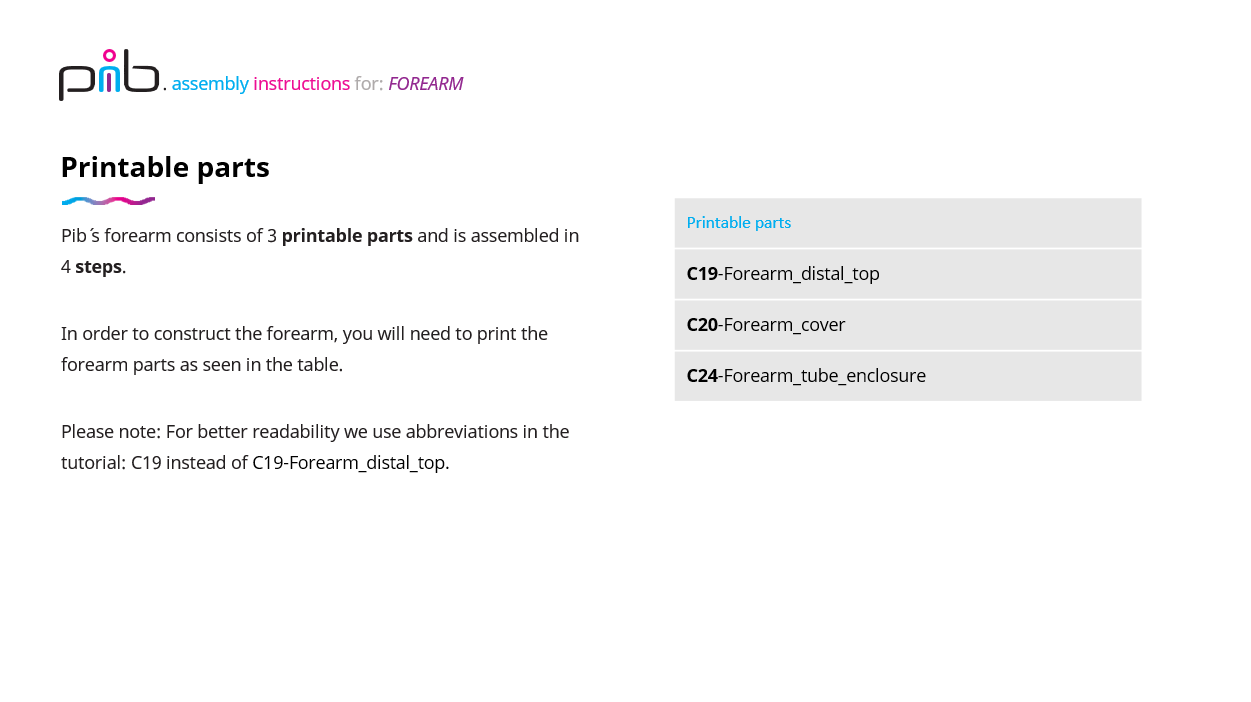Click the "In order to construct" paragraph

coord(304,349)
